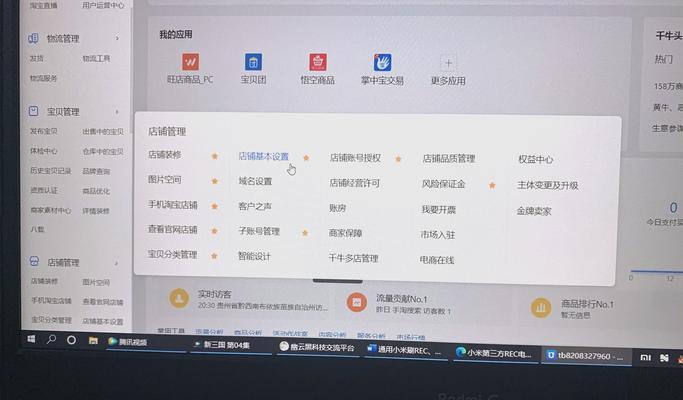Image resolution: width=683 pixels, height=400 pixels.
Task: Toggle the favorite star for 手机淘宝店铺
Action: click(215, 206)
